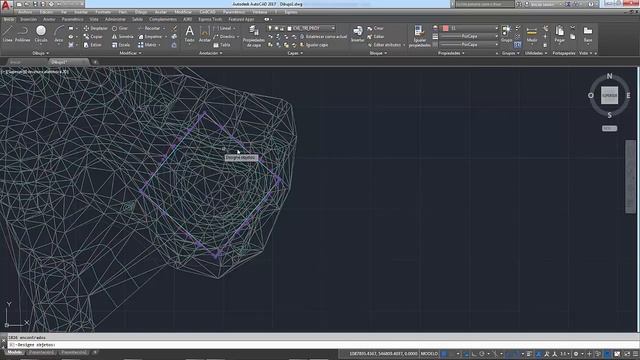
Task: Expand the Propiedades panel
Action: 451,53
